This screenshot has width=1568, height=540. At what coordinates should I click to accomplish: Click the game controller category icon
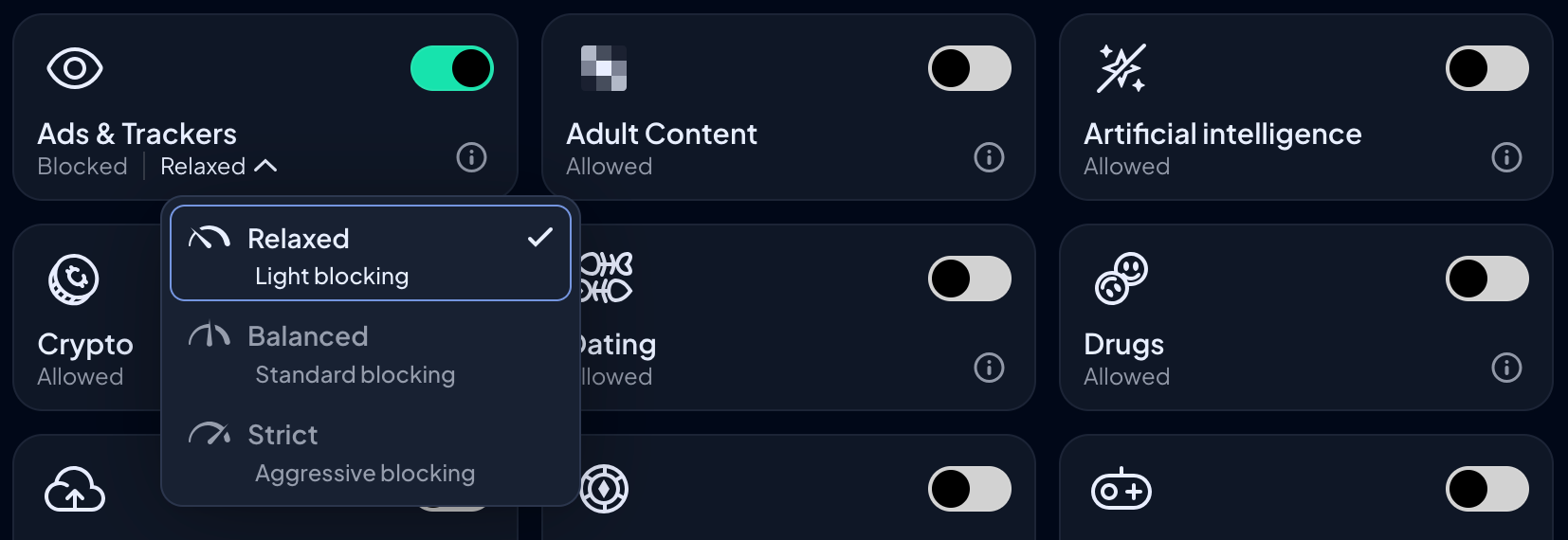point(1121,490)
